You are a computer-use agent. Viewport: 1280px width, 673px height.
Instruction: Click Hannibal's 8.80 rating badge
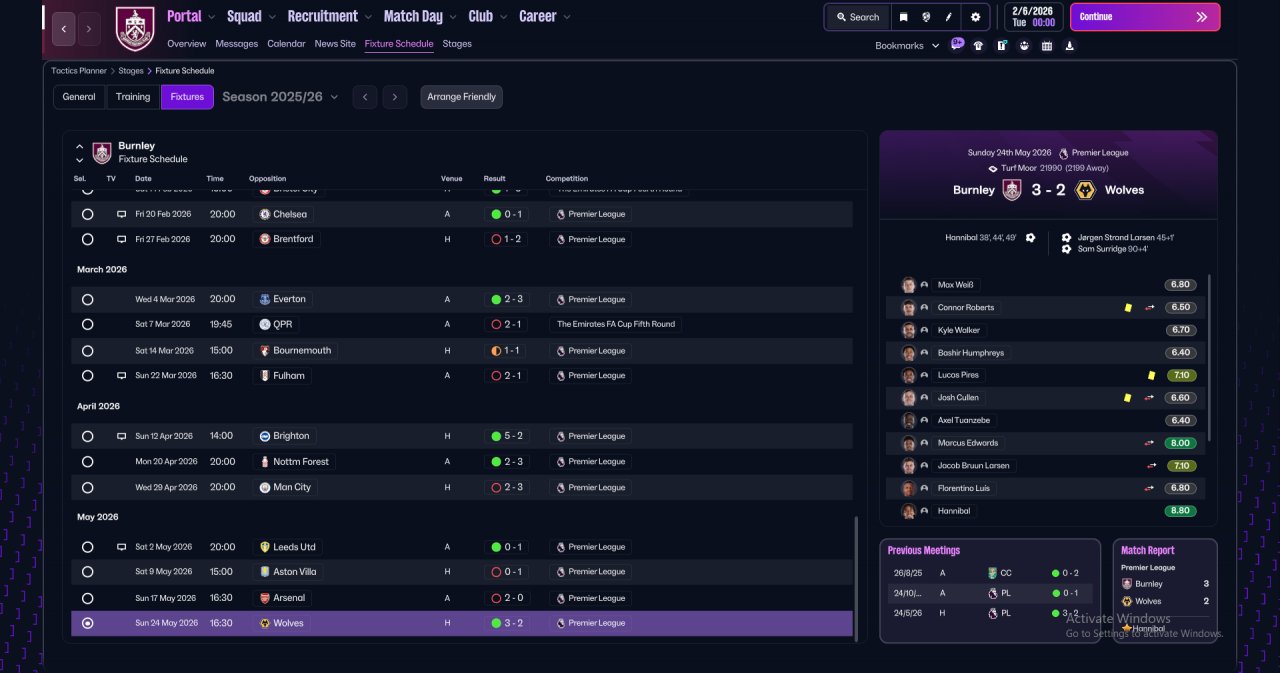tap(1180, 511)
